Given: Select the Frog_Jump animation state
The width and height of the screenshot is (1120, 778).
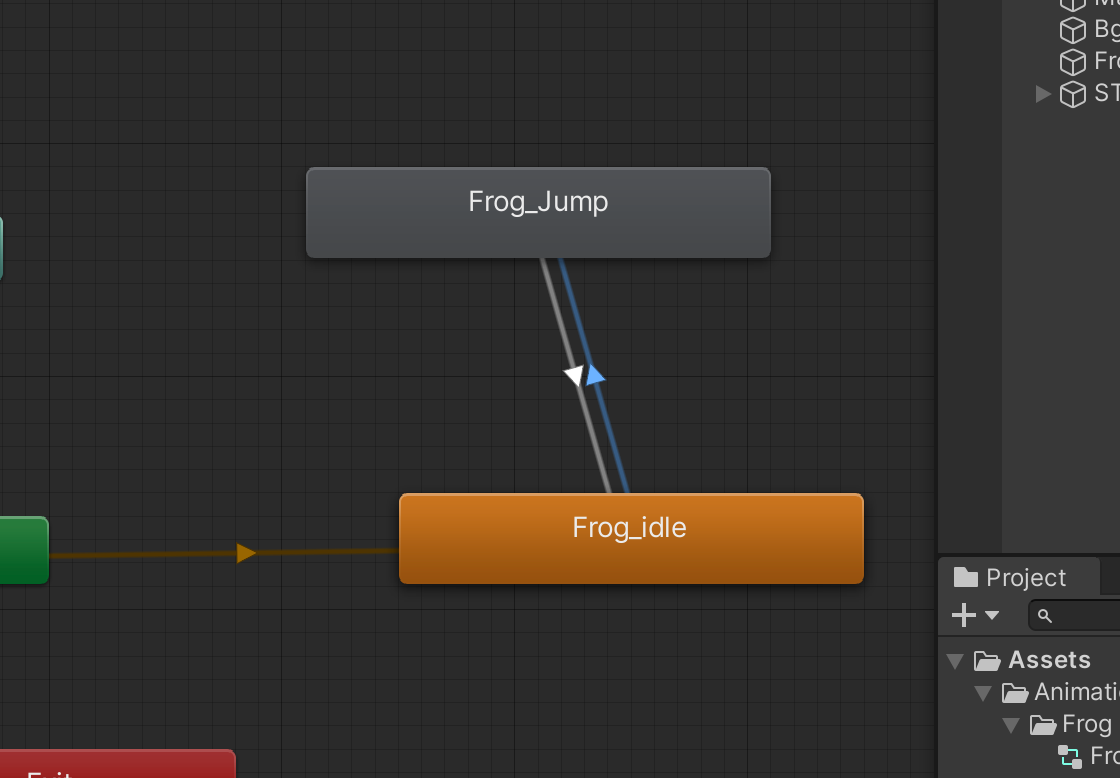Looking at the screenshot, I should tap(538, 212).
